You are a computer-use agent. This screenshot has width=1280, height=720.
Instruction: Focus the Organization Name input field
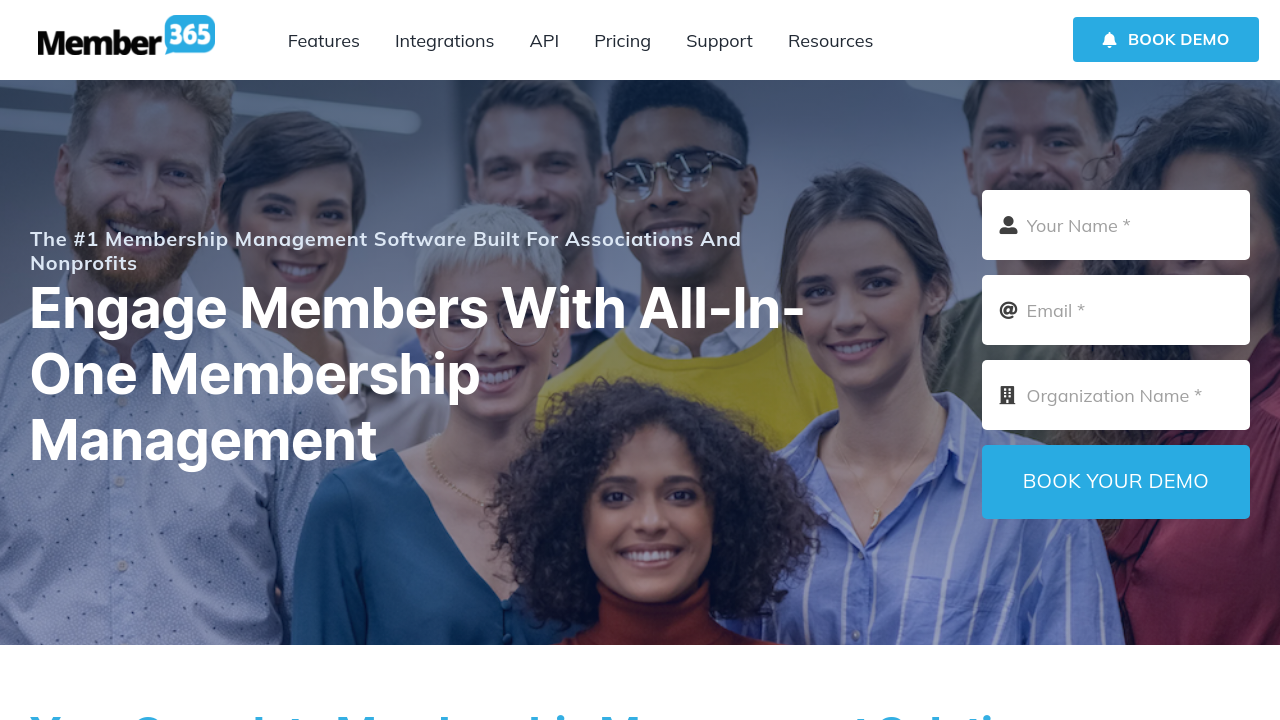coord(1116,395)
